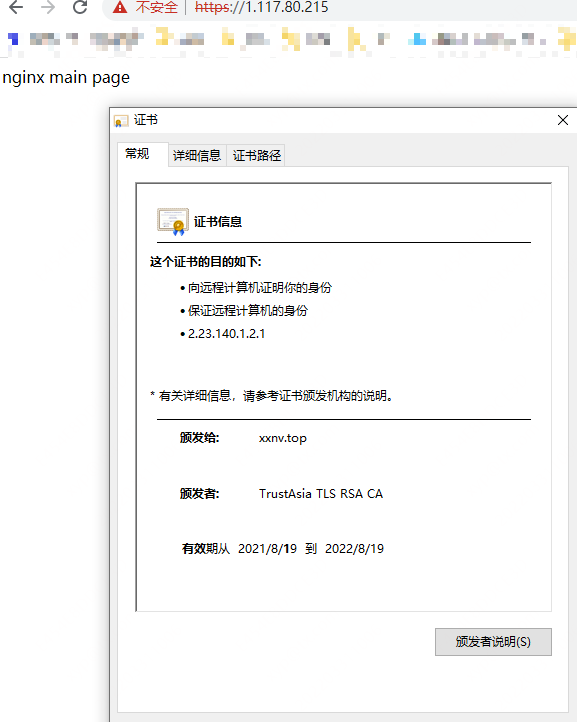Go back with the browser back arrow
The image size is (577, 722).
(16, 7)
